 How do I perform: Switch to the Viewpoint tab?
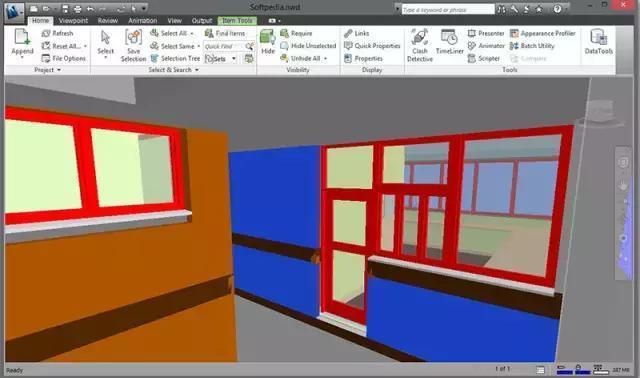coord(73,20)
